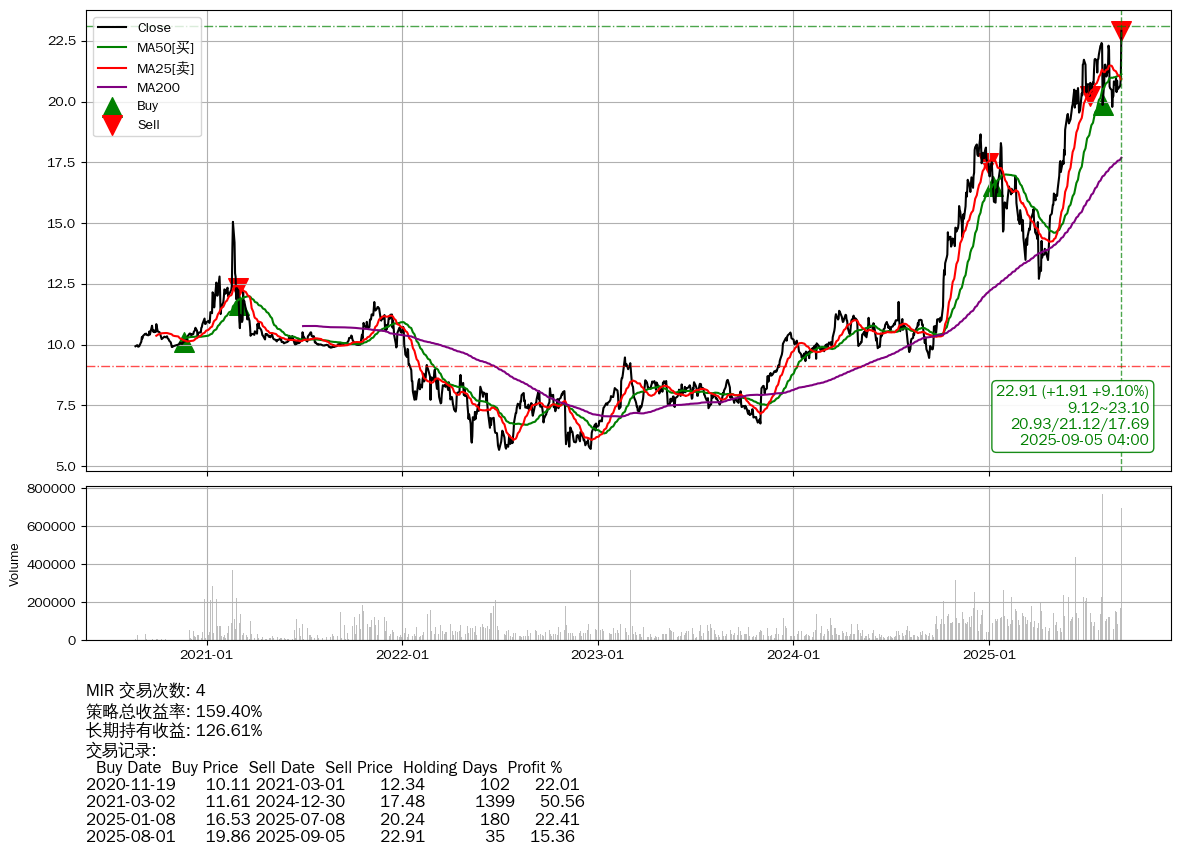This screenshot has height=855, width=1180.
Task: Click the MA200 purple line sample in the legend
Action: tap(112, 87)
